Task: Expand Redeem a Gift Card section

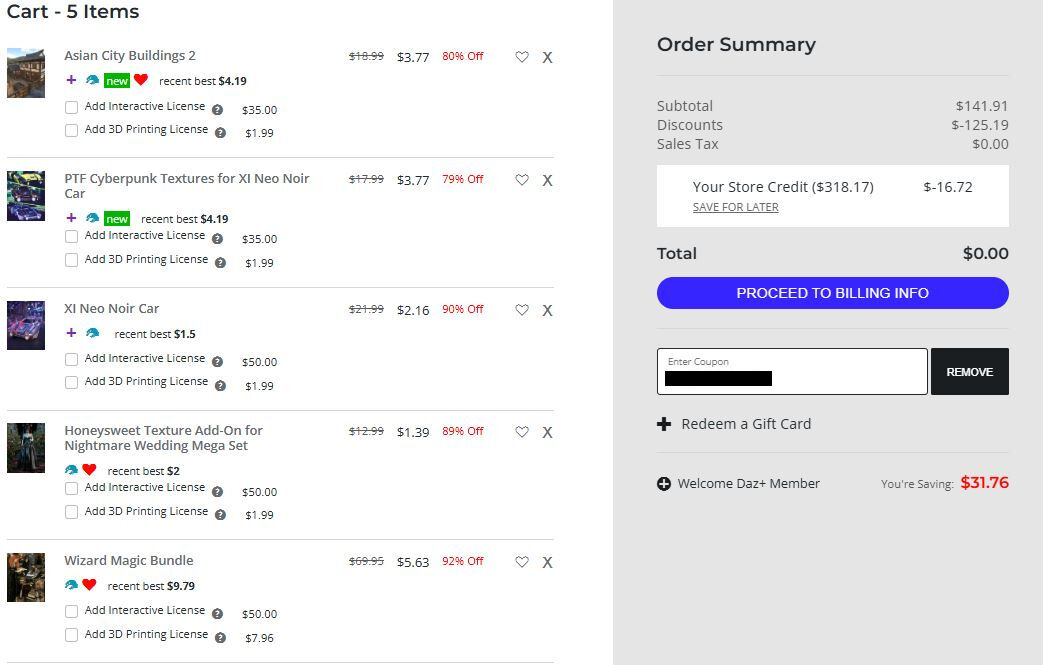Action: pos(734,424)
